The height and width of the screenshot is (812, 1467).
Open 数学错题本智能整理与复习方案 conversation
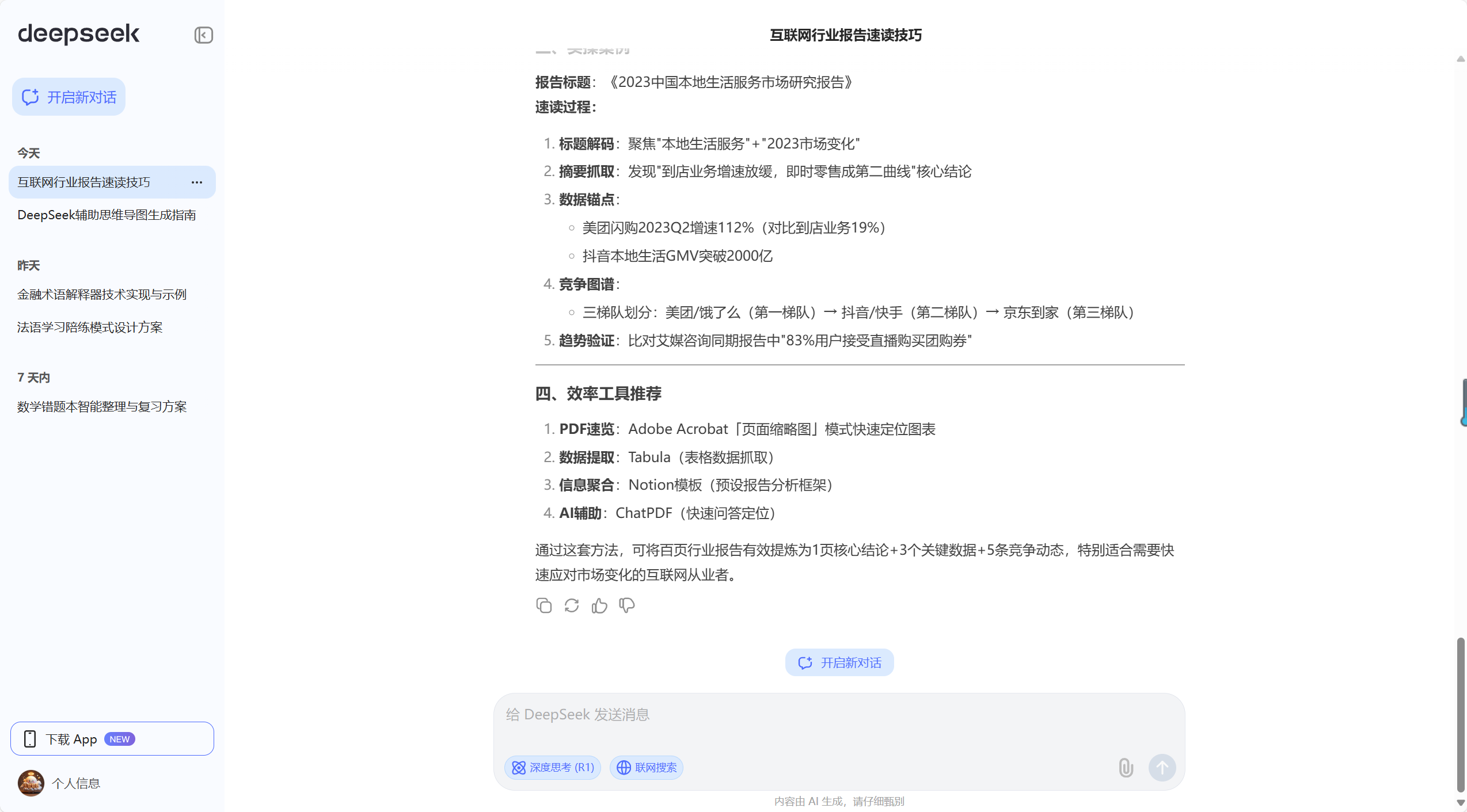(112, 407)
